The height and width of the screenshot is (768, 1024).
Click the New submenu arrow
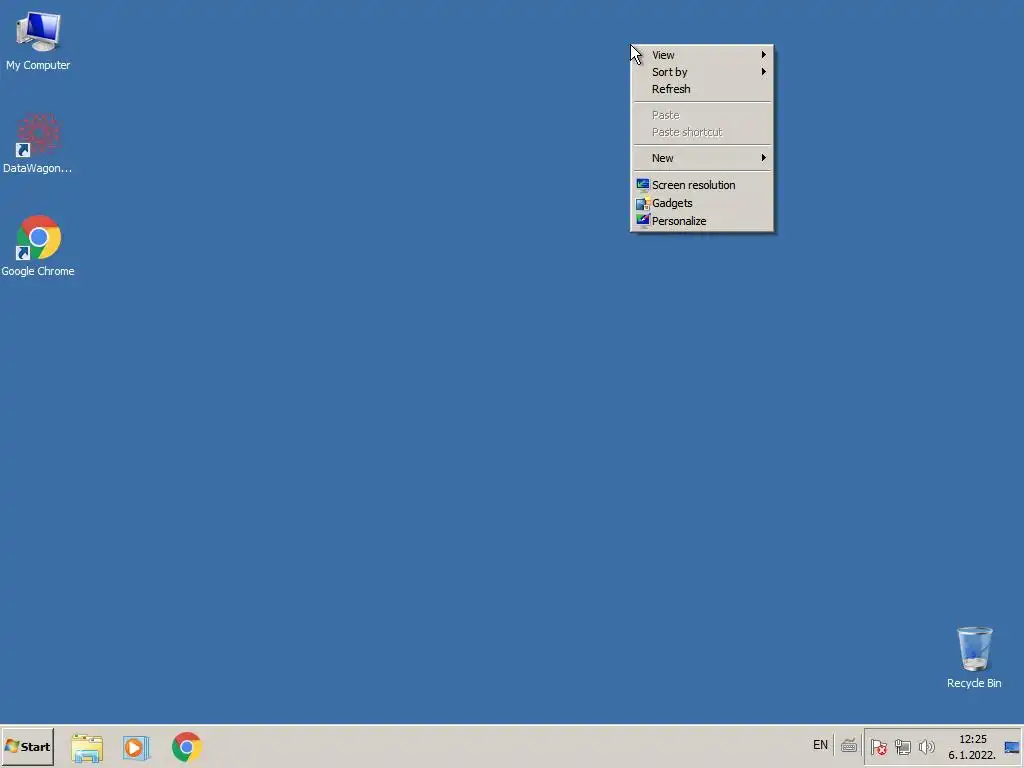pyautogui.click(x=763, y=158)
